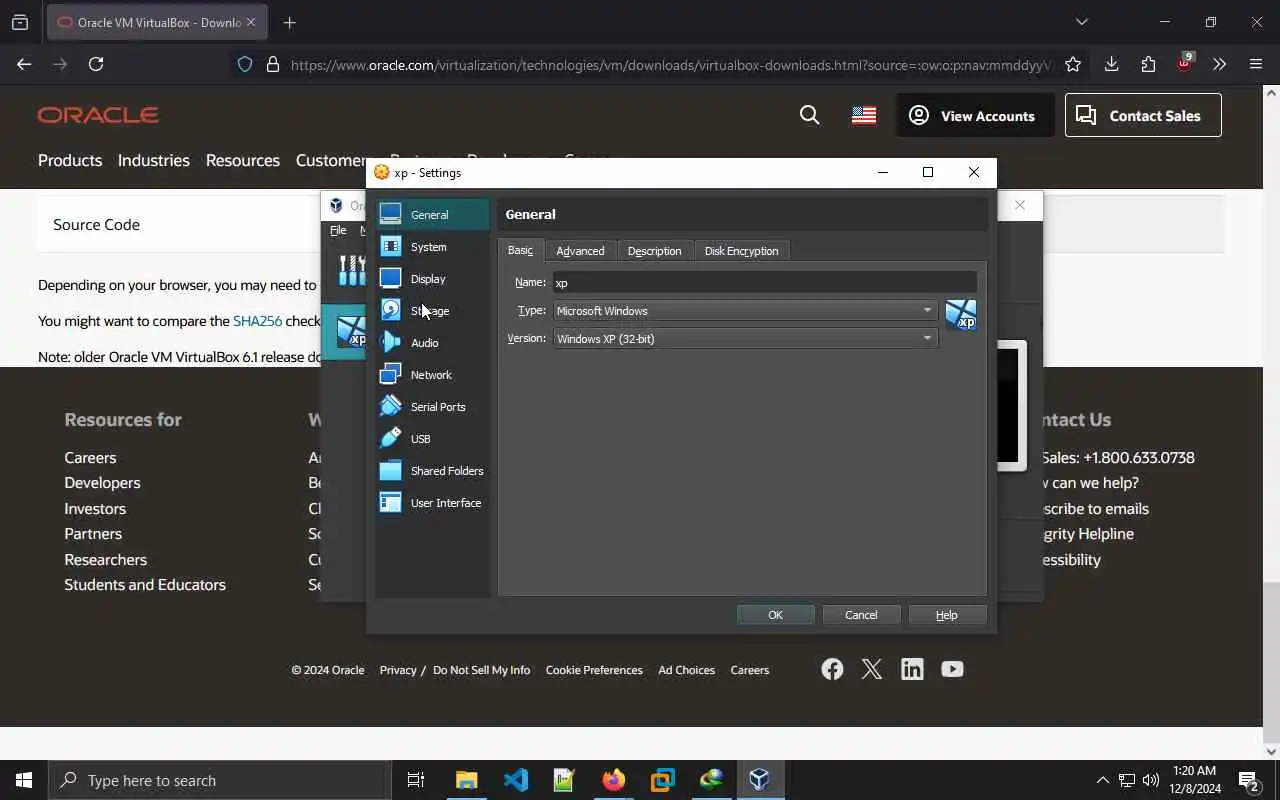Image resolution: width=1280 pixels, height=800 pixels.
Task: Expand the Type dropdown (Microsoft Windows)
Action: 745,311
